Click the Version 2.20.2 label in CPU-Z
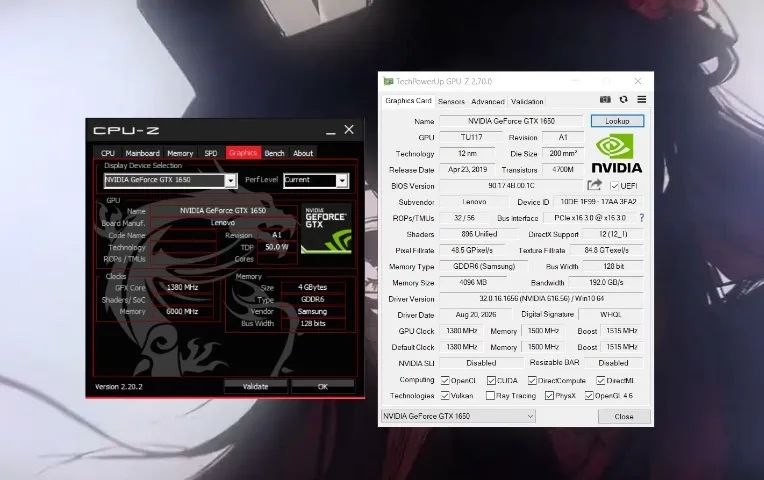The height and width of the screenshot is (480, 764). 118,386
